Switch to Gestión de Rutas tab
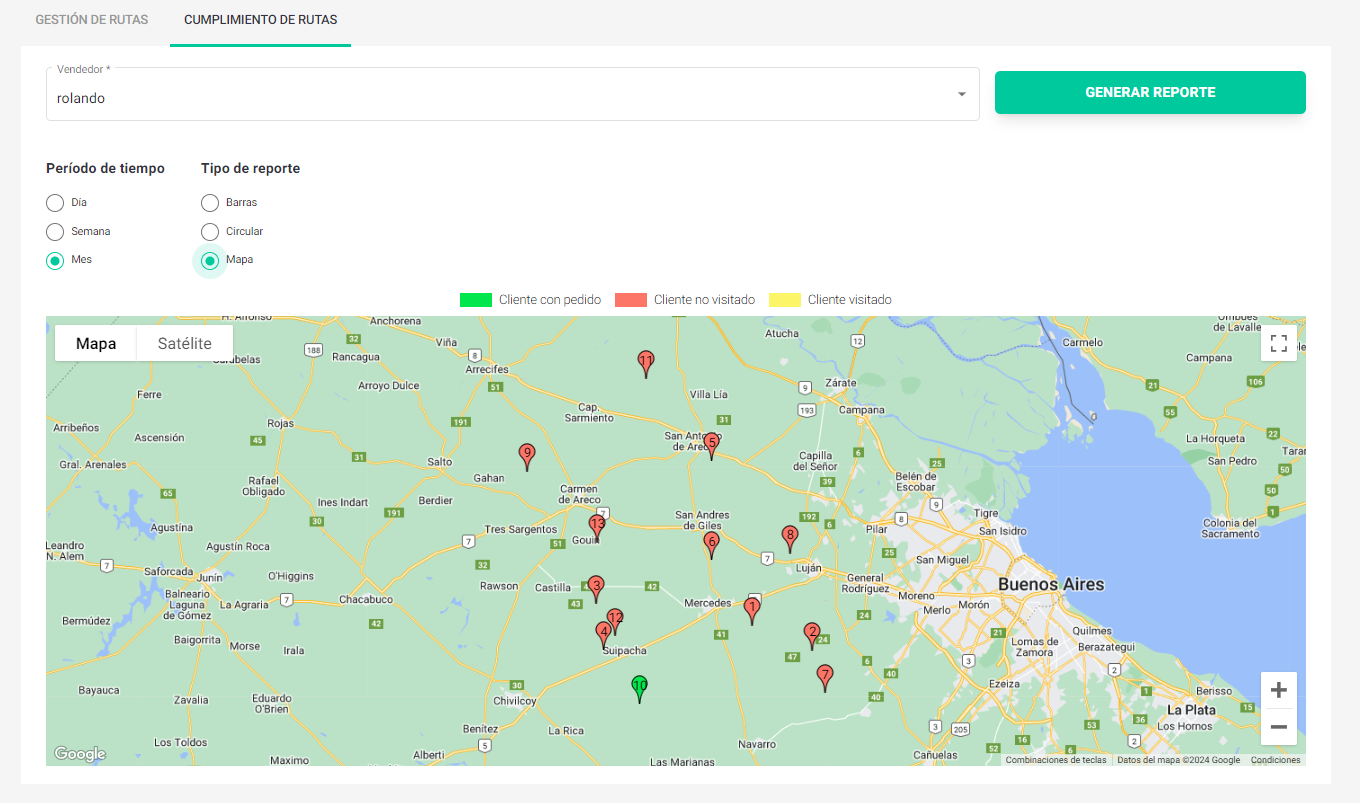The height and width of the screenshot is (803, 1360). point(92,20)
